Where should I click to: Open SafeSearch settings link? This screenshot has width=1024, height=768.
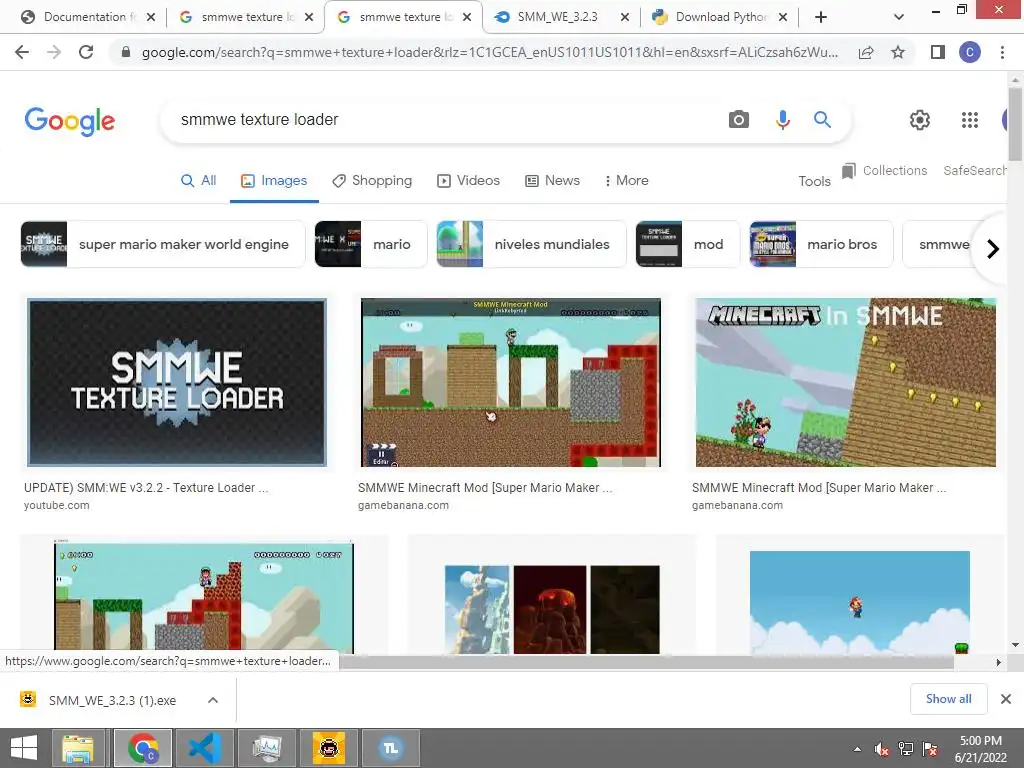coord(974,170)
